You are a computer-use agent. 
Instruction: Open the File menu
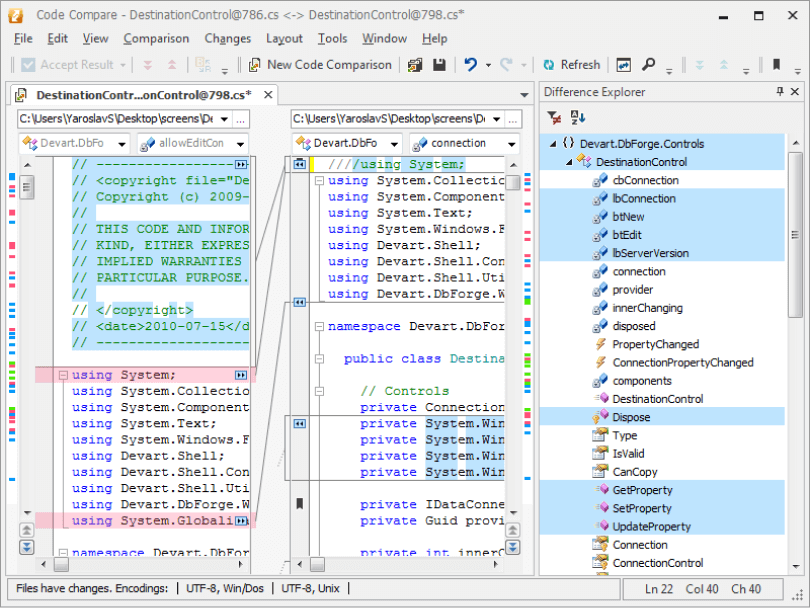[23, 38]
